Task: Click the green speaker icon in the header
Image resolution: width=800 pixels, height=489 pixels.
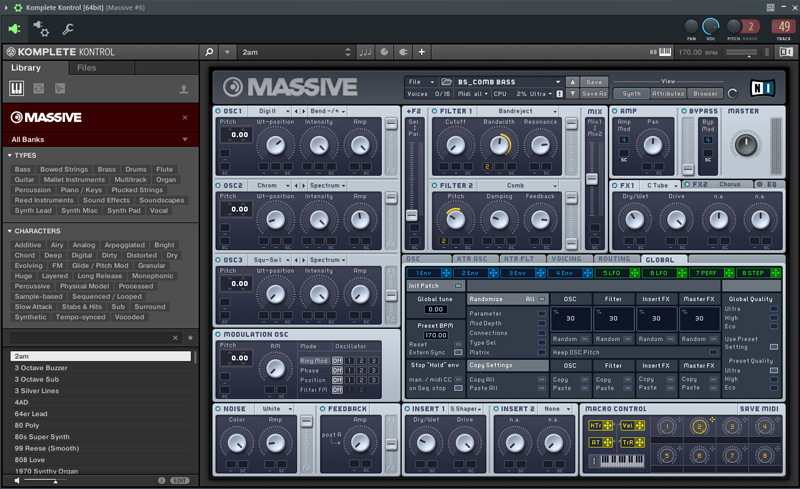Action: point(14,29)
